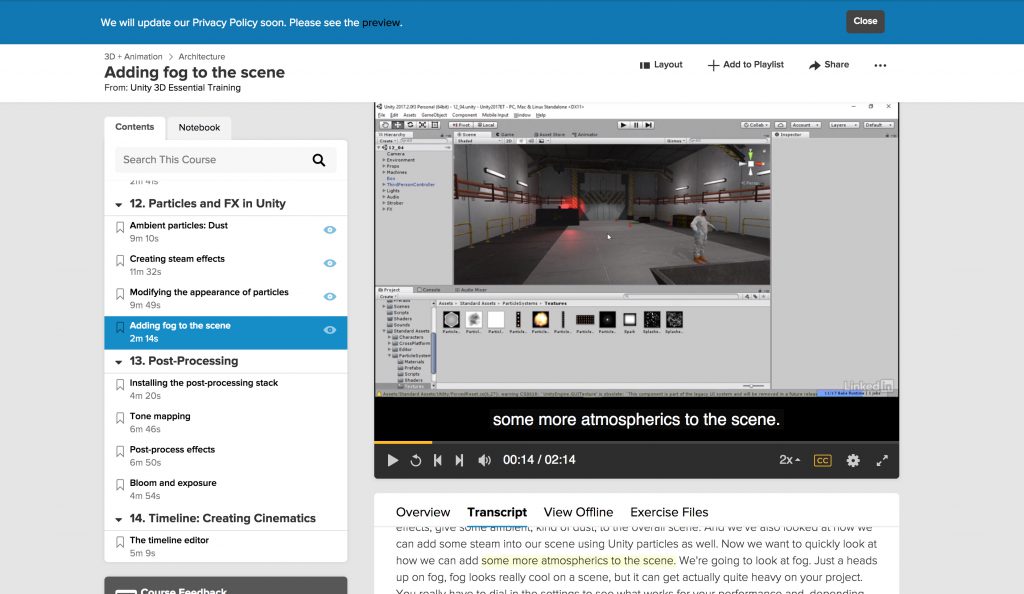Share this video

pyautogui.click(x=829, y=65)
